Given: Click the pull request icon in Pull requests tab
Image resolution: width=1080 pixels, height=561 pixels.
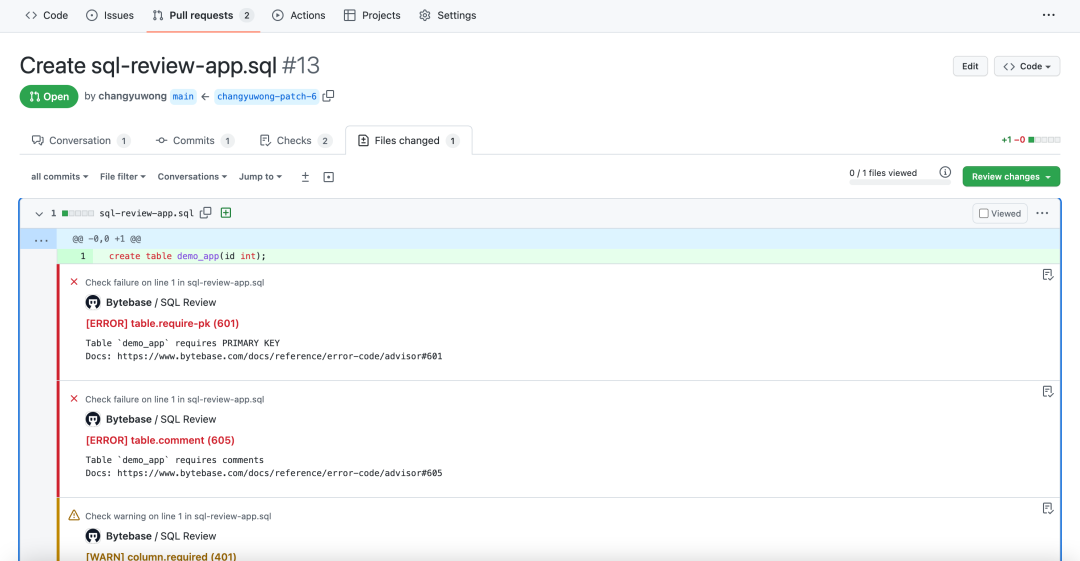Looking at the screenshot, I should [x=158, y=15].
